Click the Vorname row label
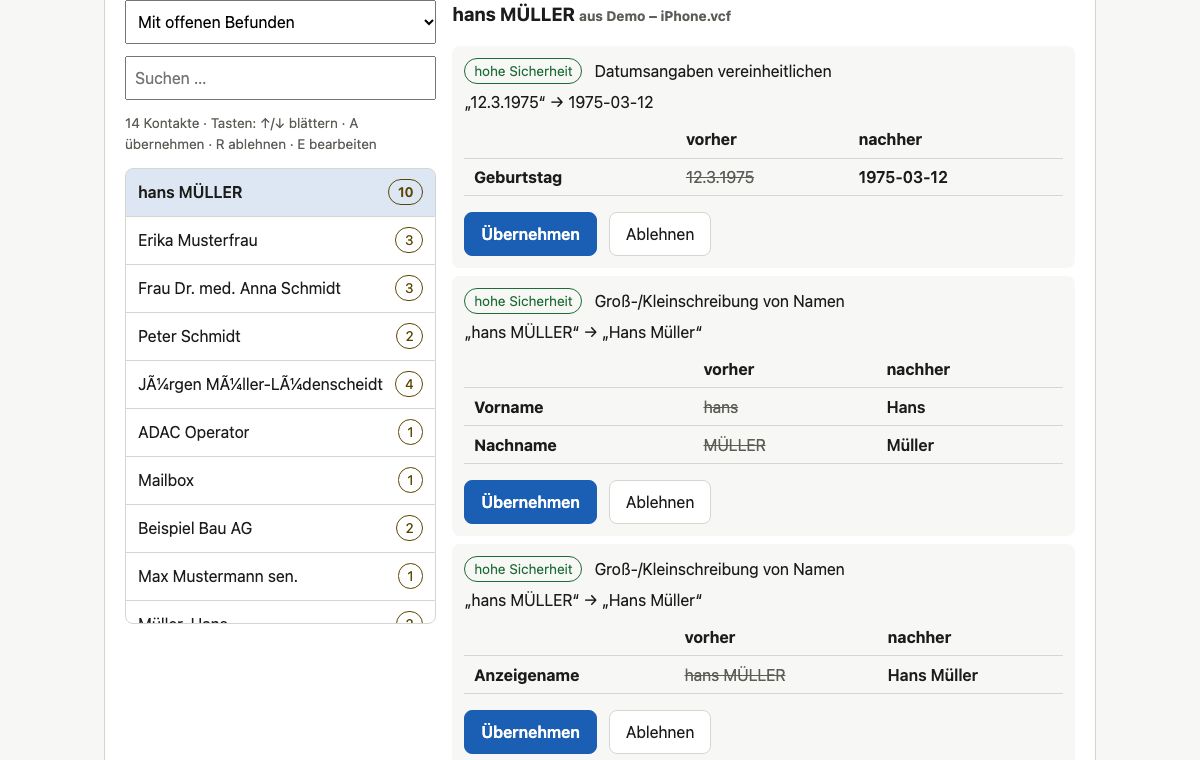 pyautogui.click(x=509, y=407)
